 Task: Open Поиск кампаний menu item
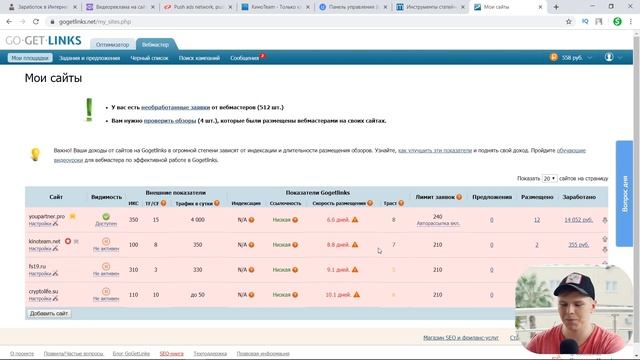[x=199, y=58]
